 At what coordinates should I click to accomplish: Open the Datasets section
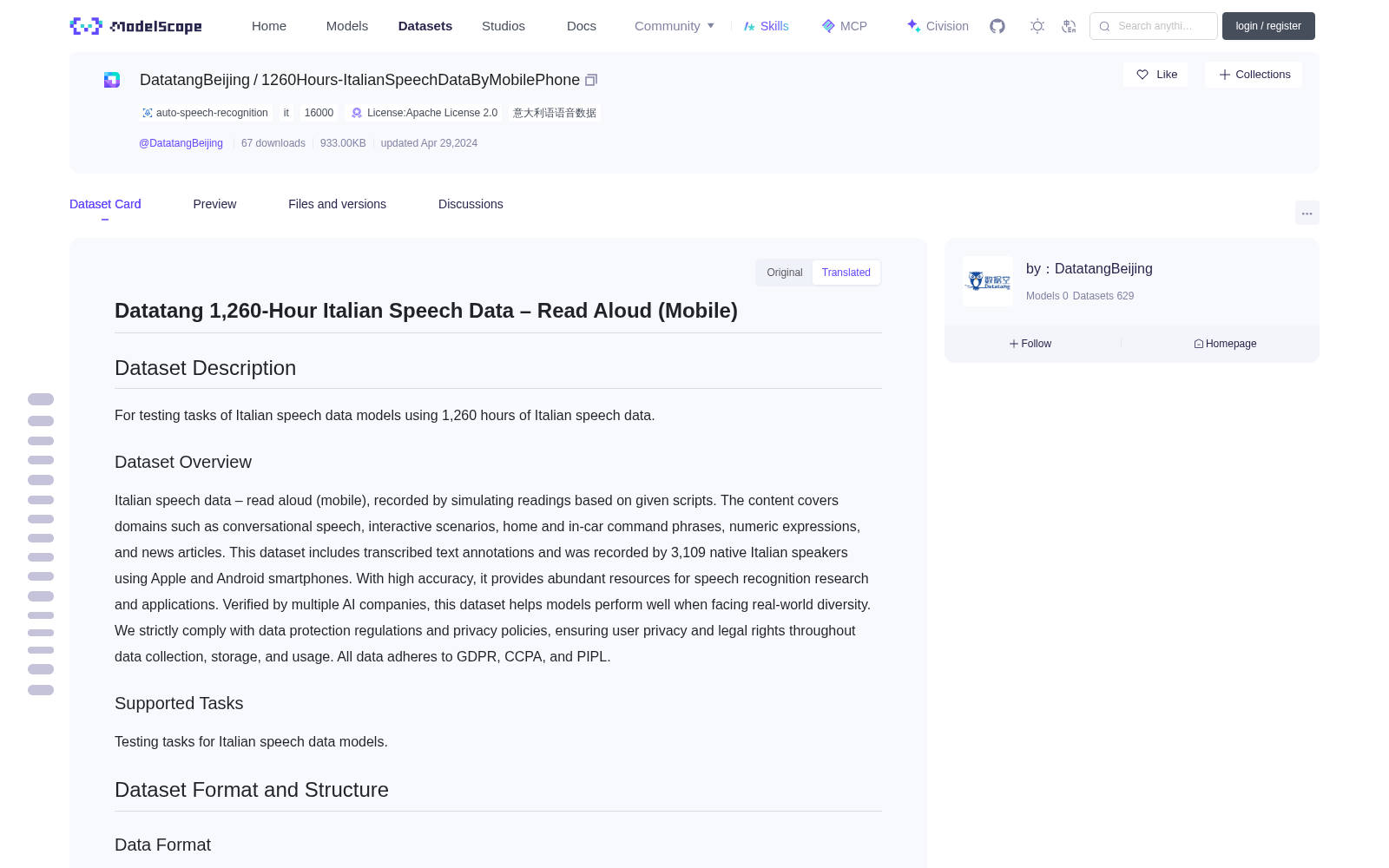425,26
